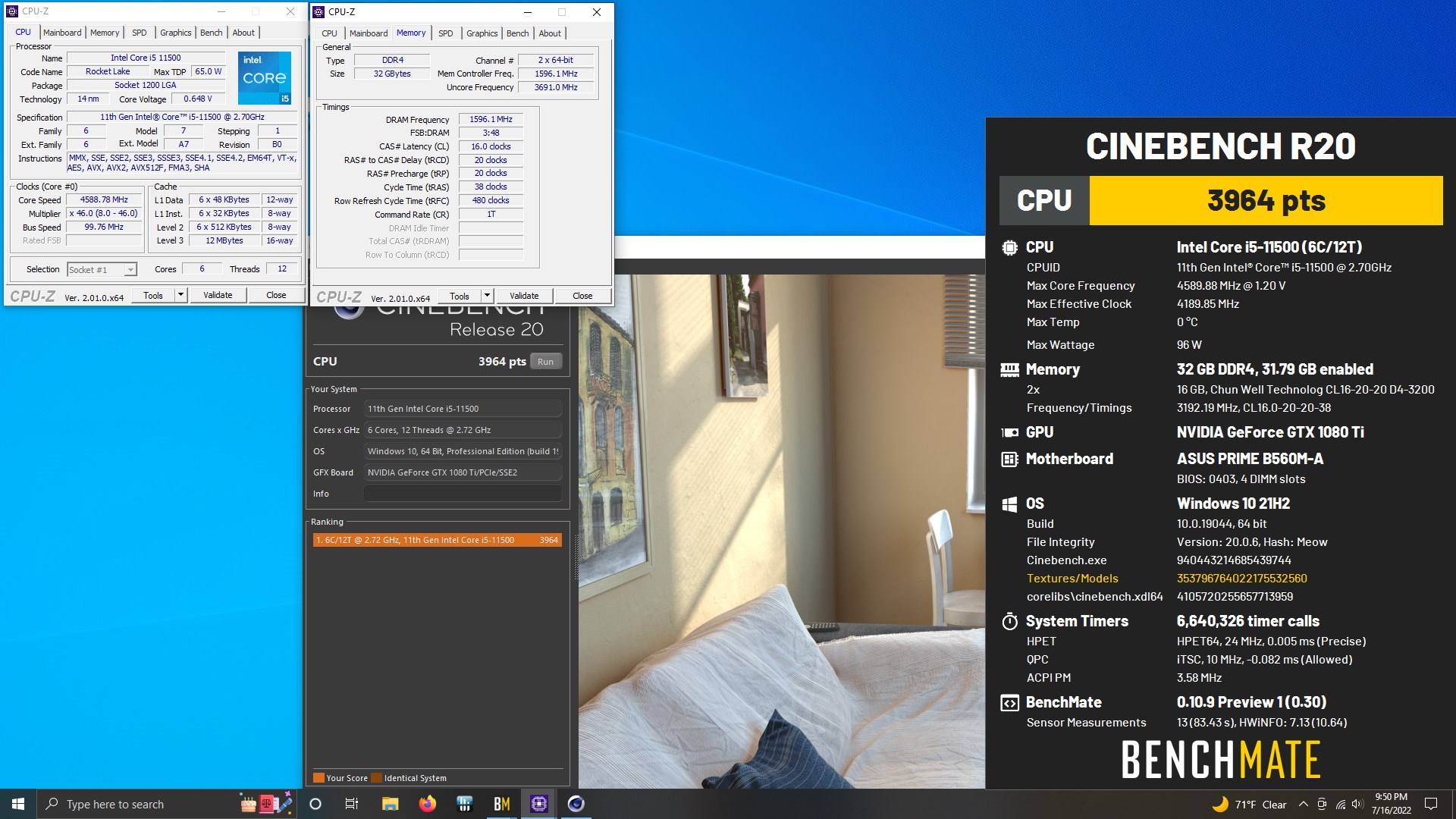Select Graphics tab in the Memory CPU-Z window

tap(482, 33)
